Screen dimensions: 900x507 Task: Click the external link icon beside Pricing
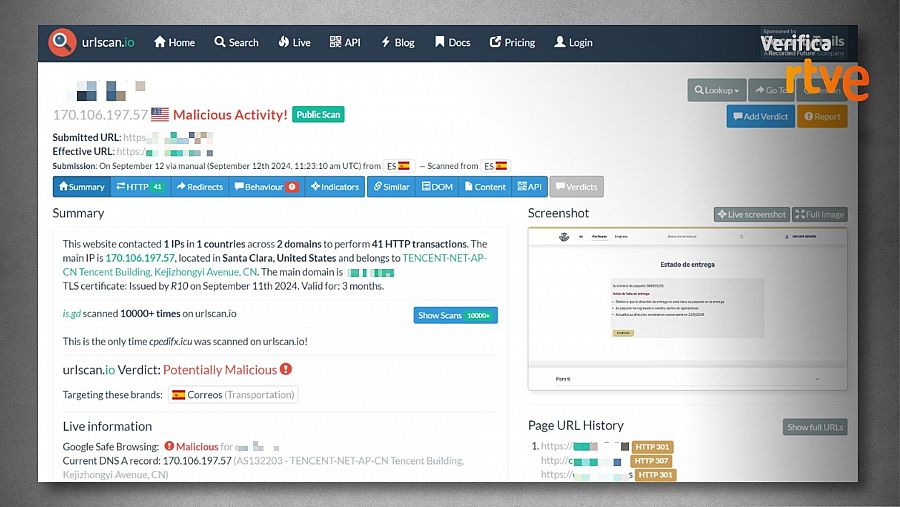(495, 42)
